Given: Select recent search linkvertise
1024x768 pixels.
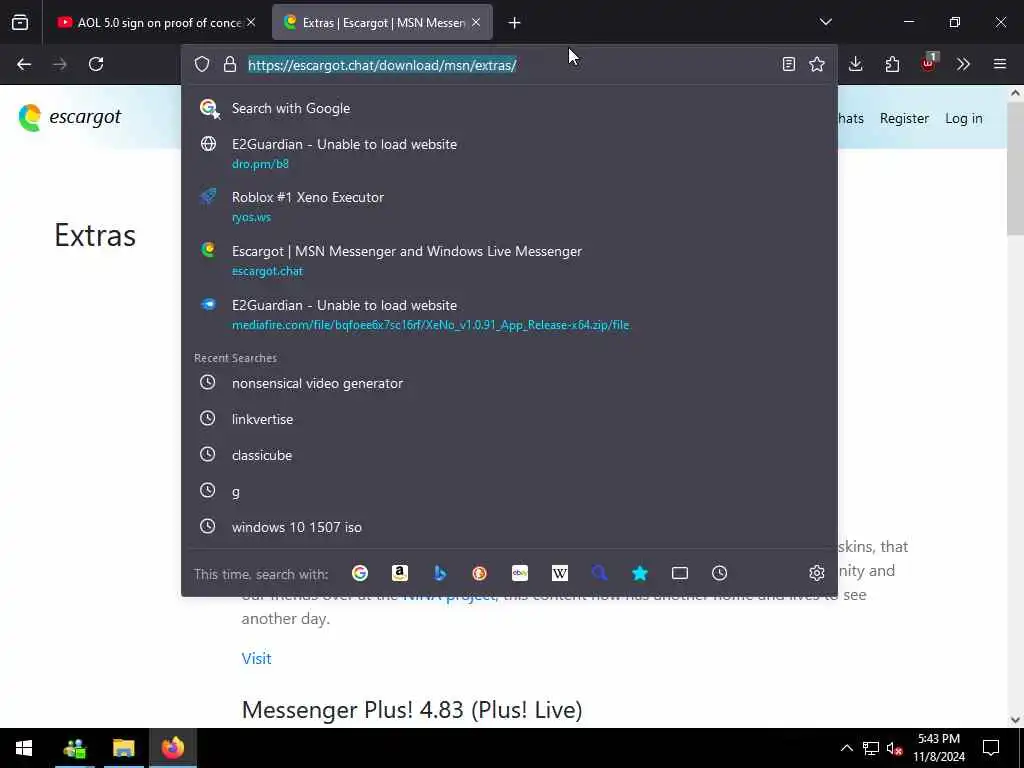Looking at the screenshot, I should point(509,419).
